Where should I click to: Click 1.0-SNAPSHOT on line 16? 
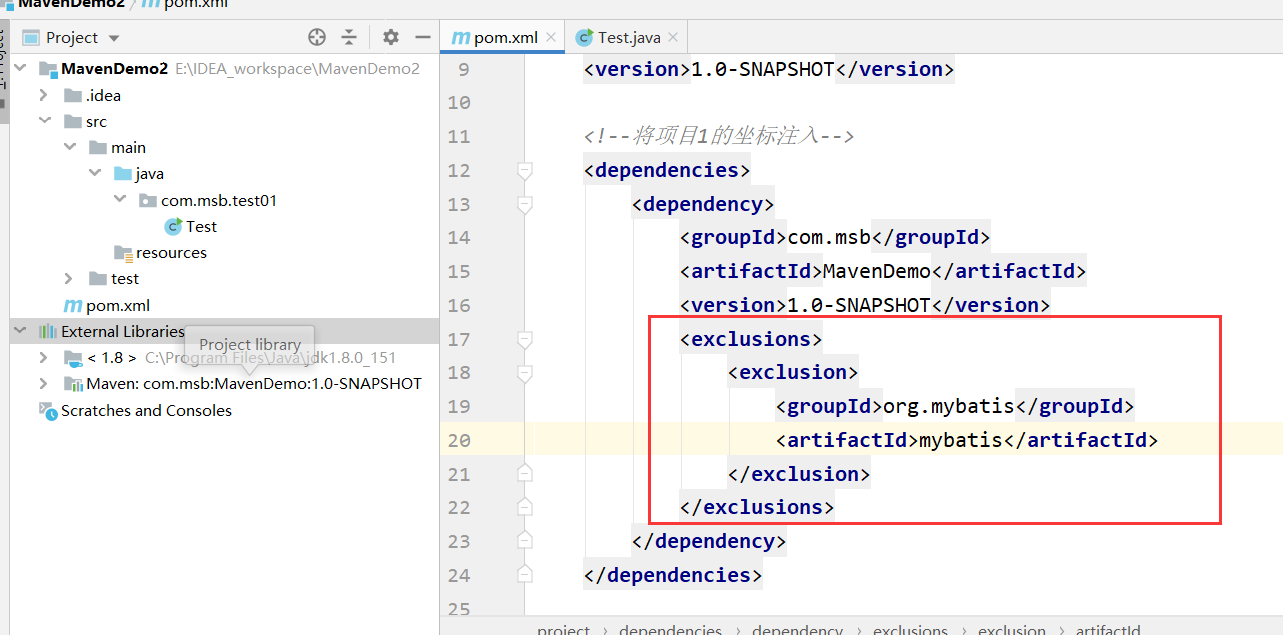859,305
